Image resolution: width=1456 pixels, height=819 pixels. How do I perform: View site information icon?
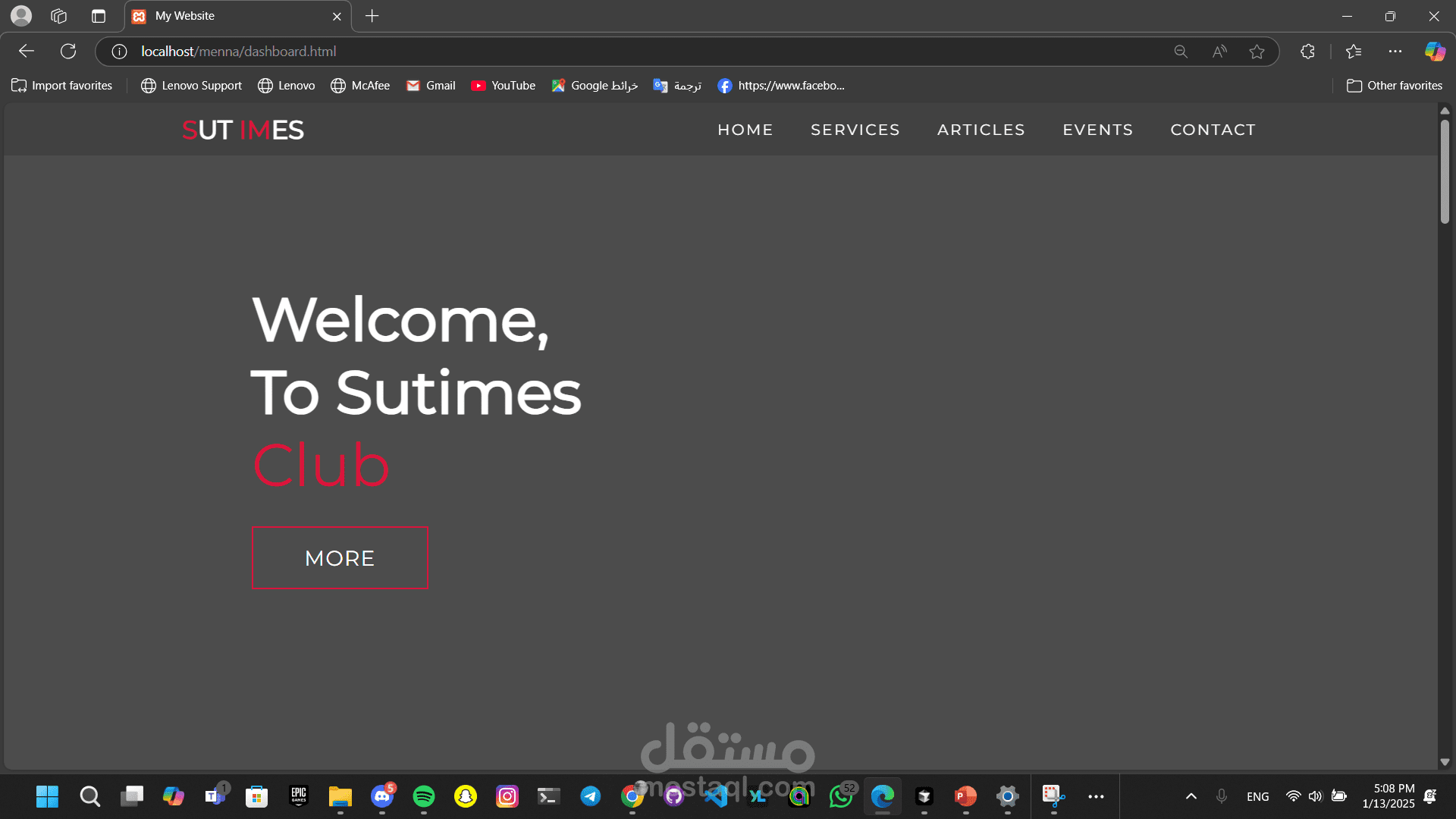[119, 52]
